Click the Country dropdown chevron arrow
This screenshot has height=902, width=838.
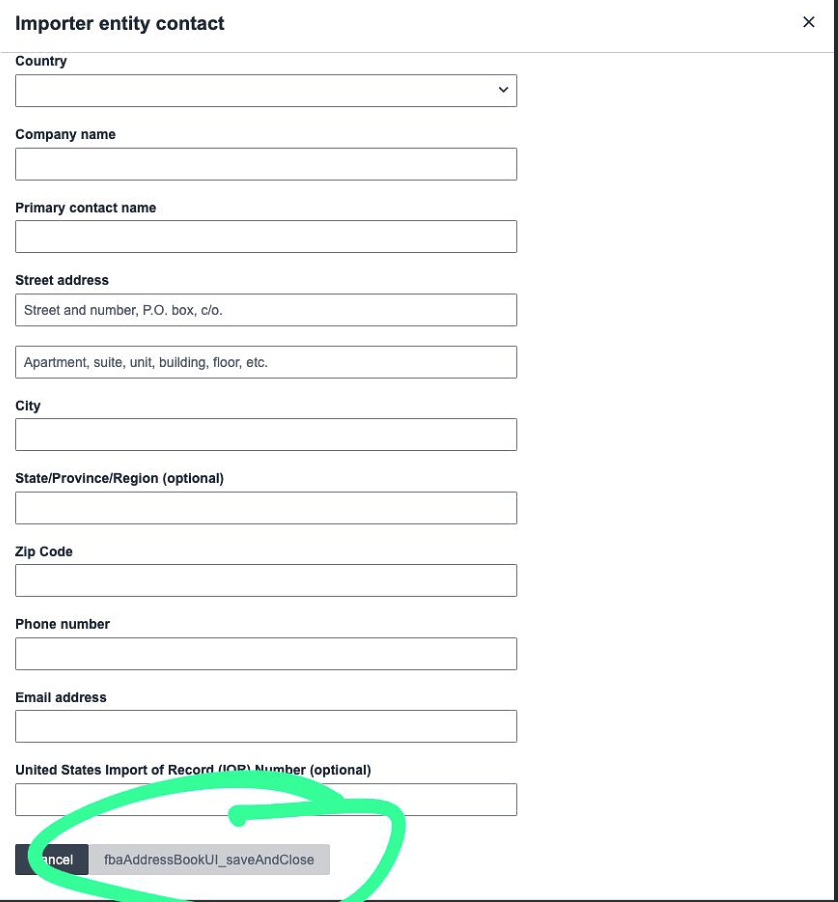[503, 90]
